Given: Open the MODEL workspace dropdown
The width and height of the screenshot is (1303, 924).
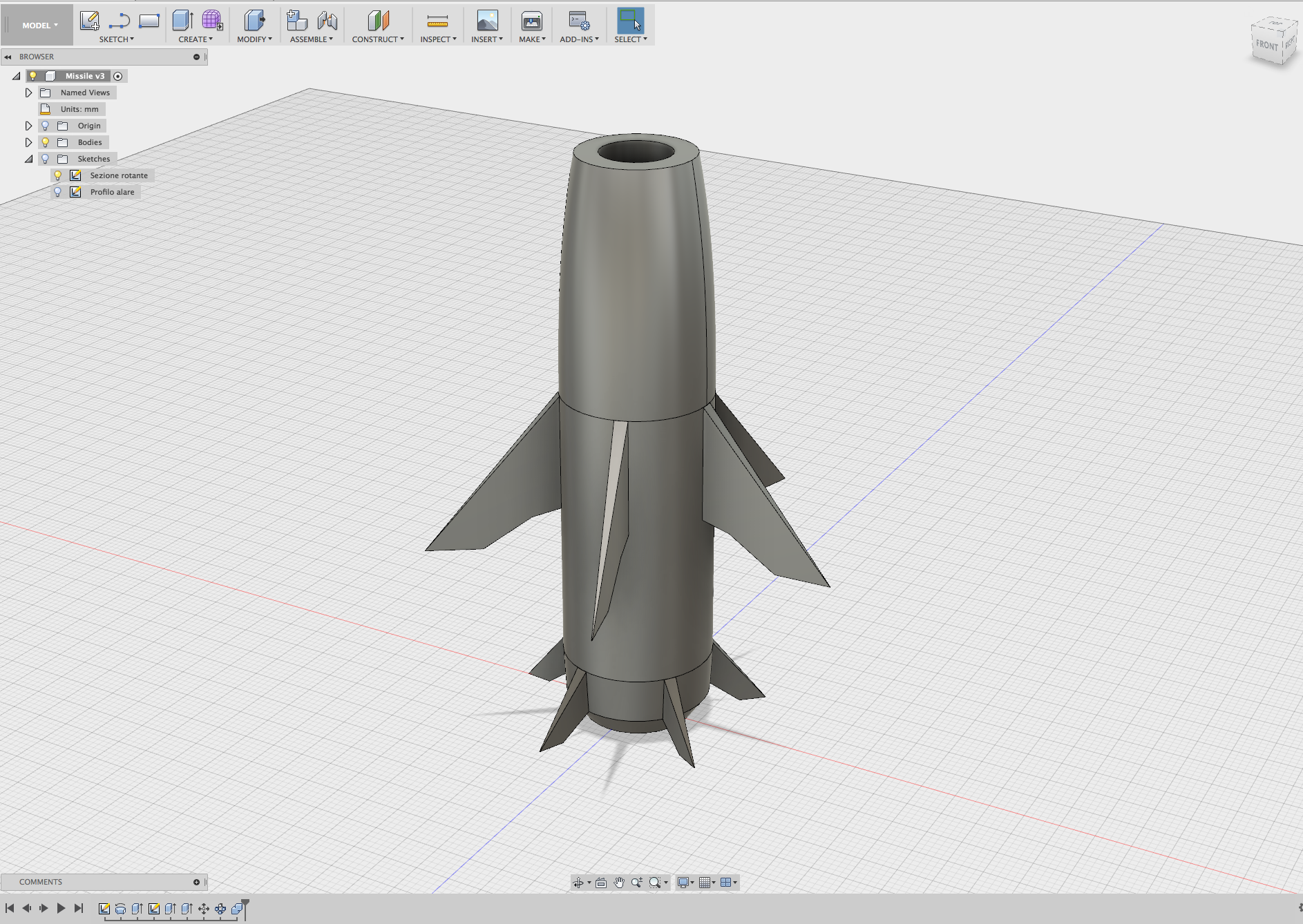Looking at the screenshot, I should click(39, 26).
